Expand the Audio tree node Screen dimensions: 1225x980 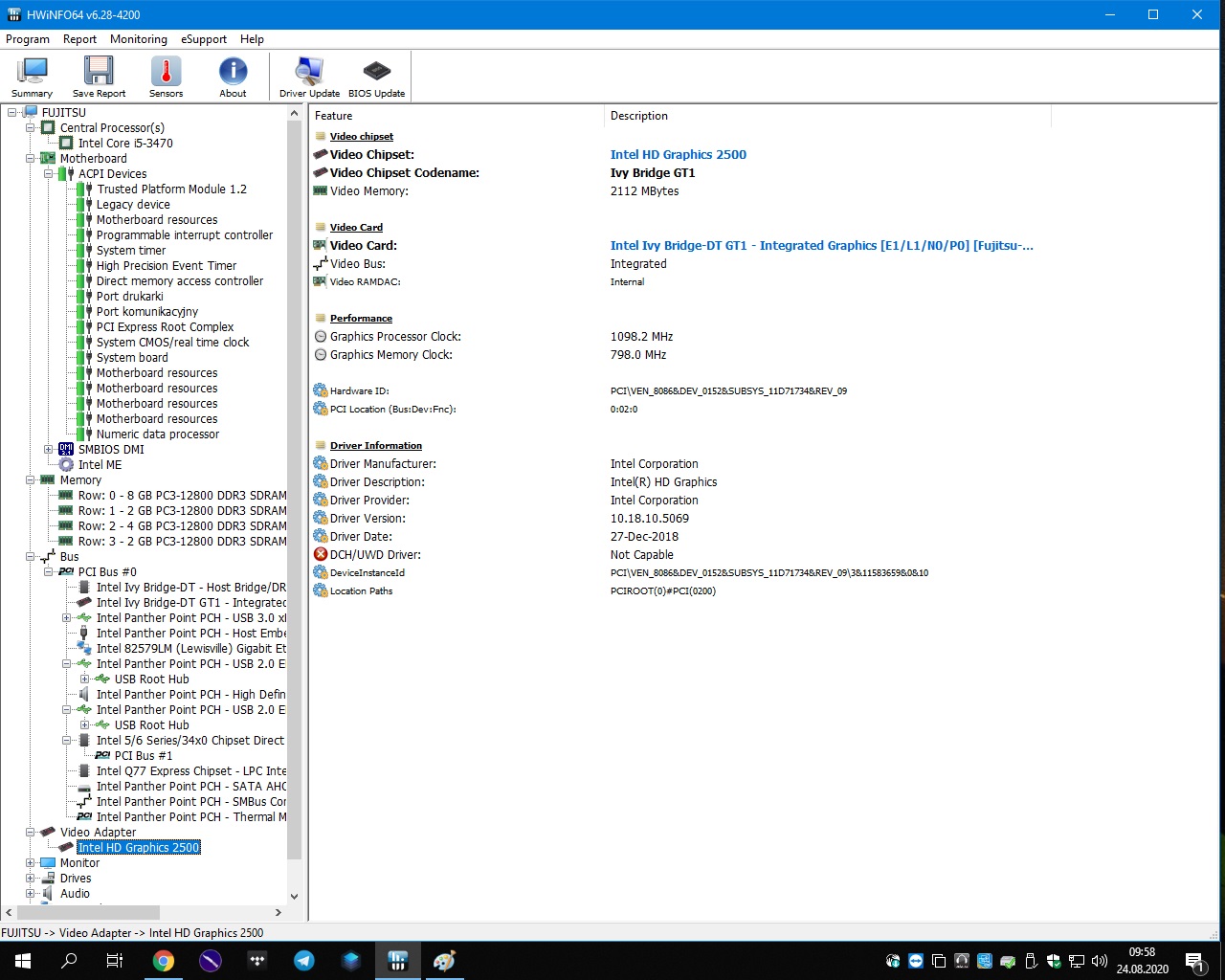[30, 893]
